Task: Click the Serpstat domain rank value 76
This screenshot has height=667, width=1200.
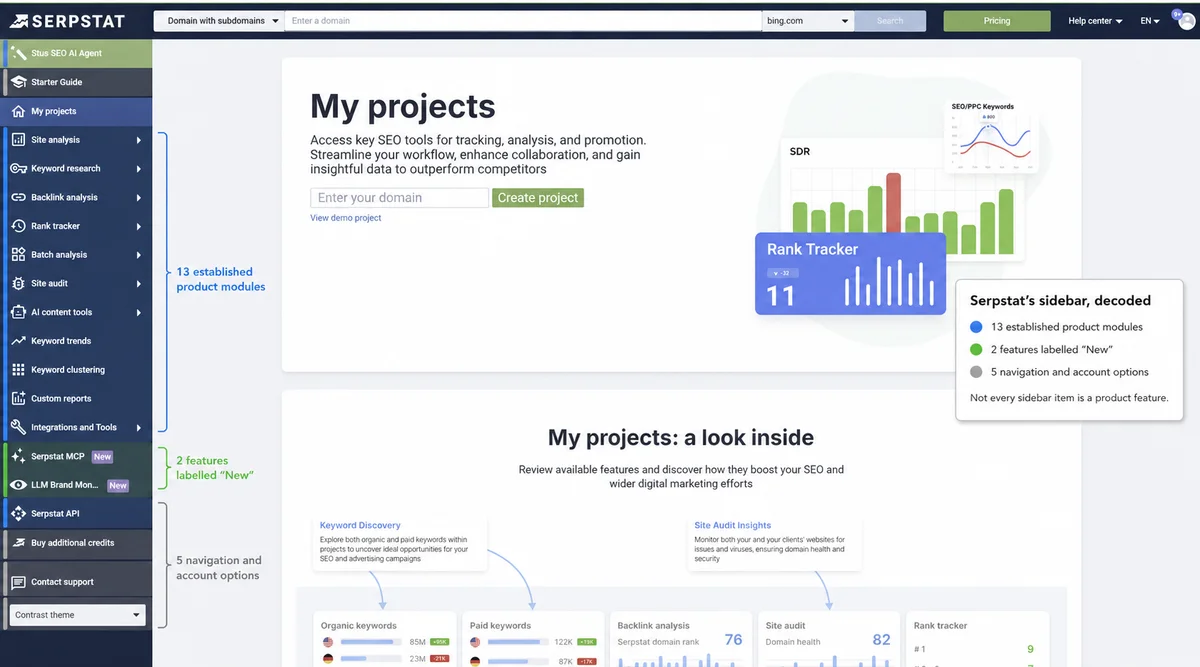Action: 733,640
